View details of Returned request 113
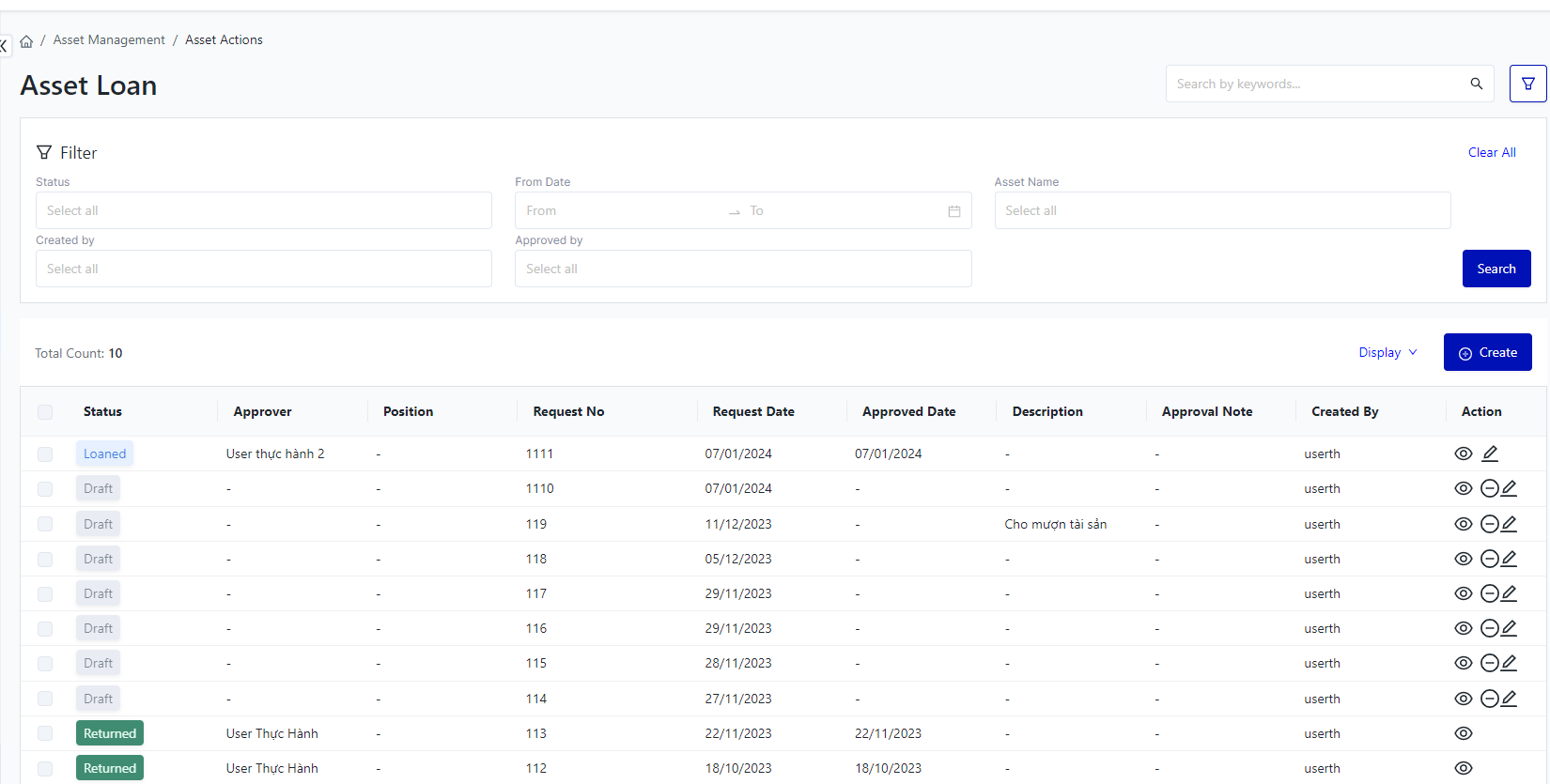The height and width of the screenshot is (784, 1550). [x=1463, y=733]
